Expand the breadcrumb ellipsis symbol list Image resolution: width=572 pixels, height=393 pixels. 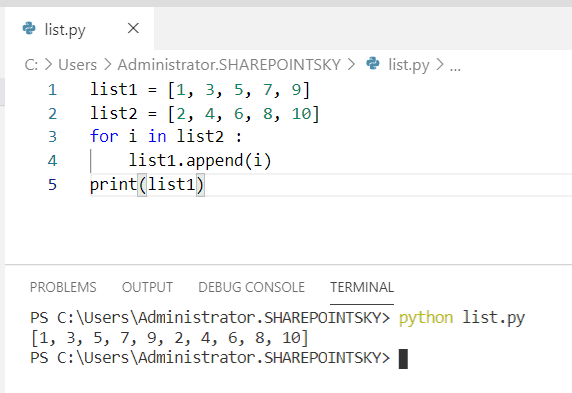(x=455, y=68)
